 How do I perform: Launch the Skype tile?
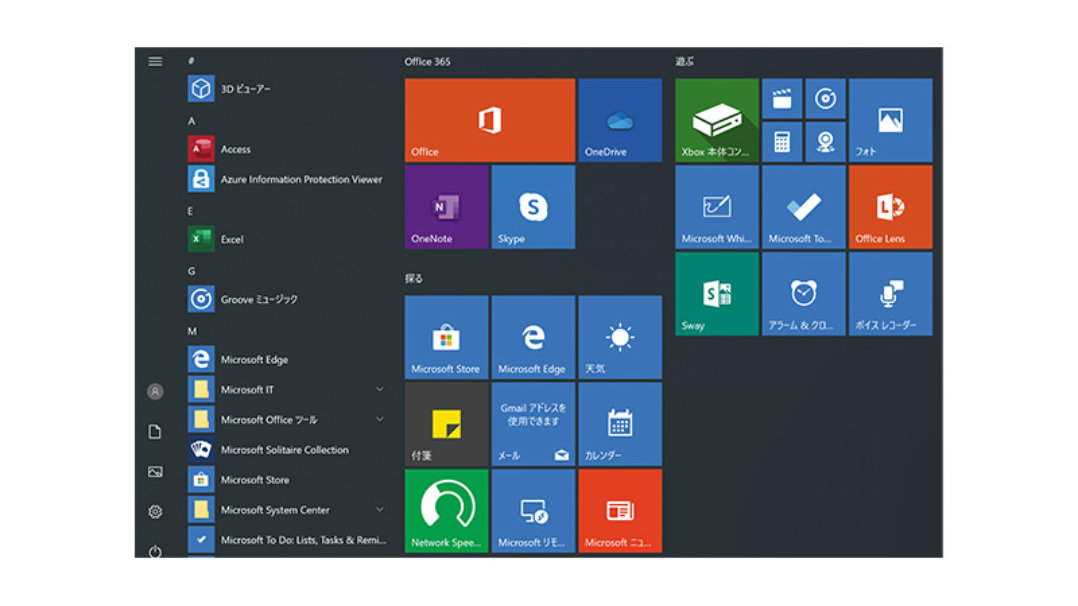533,207
